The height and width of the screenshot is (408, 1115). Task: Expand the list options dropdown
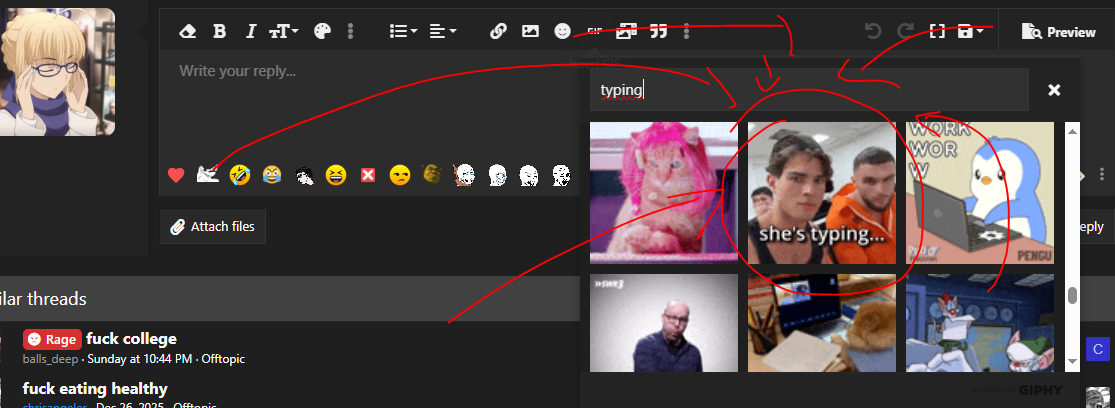click(403, 31)
